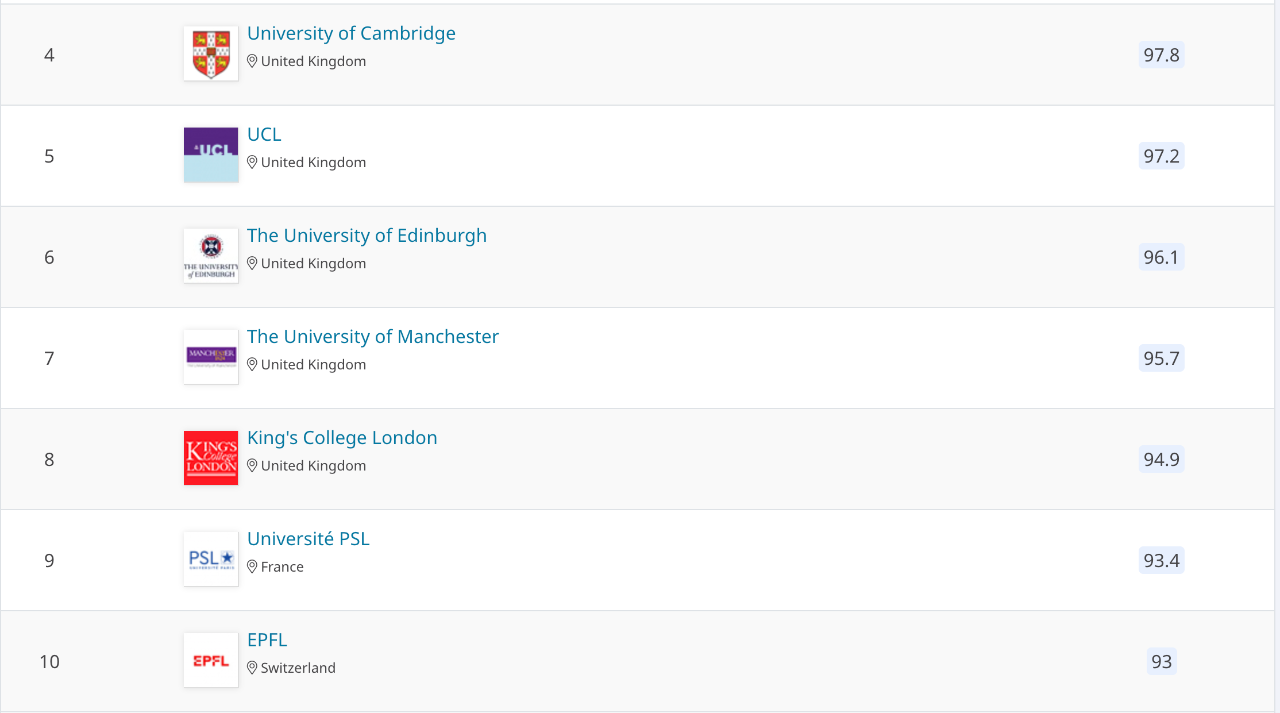1280x713 pixels.
Task: Click the 97.8 score badge
Action: [x=1161, y=55]
